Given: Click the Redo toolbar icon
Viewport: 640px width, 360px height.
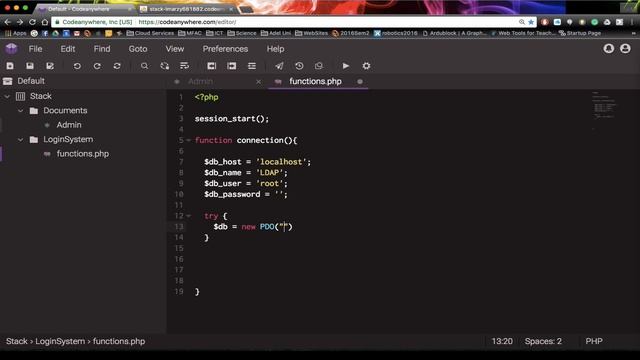Looking at the screenshot, I should point(97,66).
